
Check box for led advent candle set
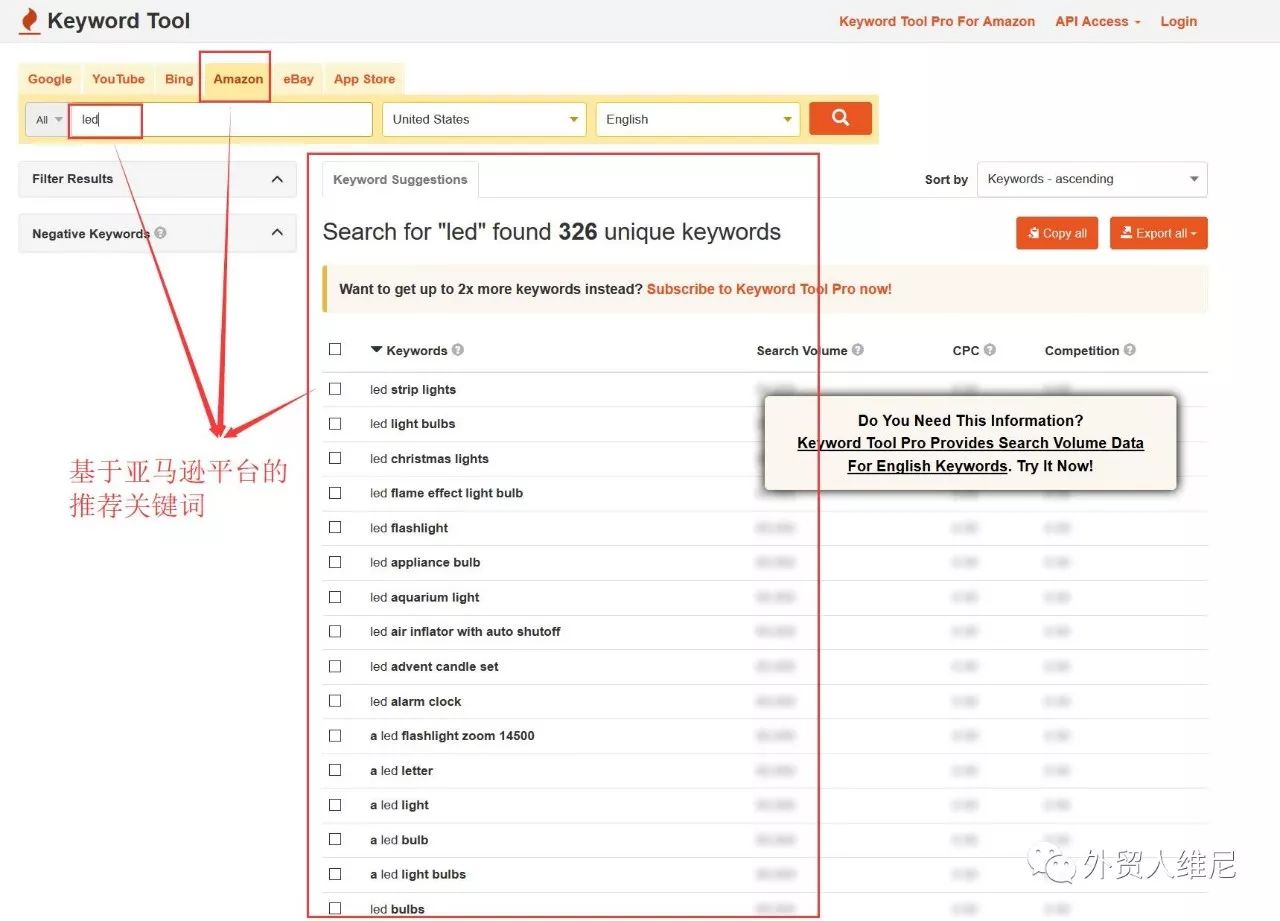335,666
